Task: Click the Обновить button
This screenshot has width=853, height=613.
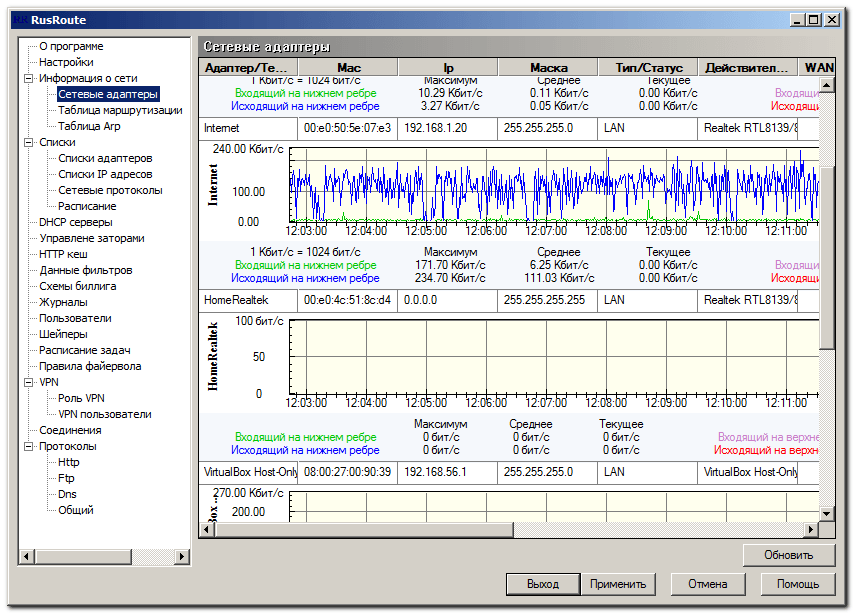Action: tap(789, 555)
